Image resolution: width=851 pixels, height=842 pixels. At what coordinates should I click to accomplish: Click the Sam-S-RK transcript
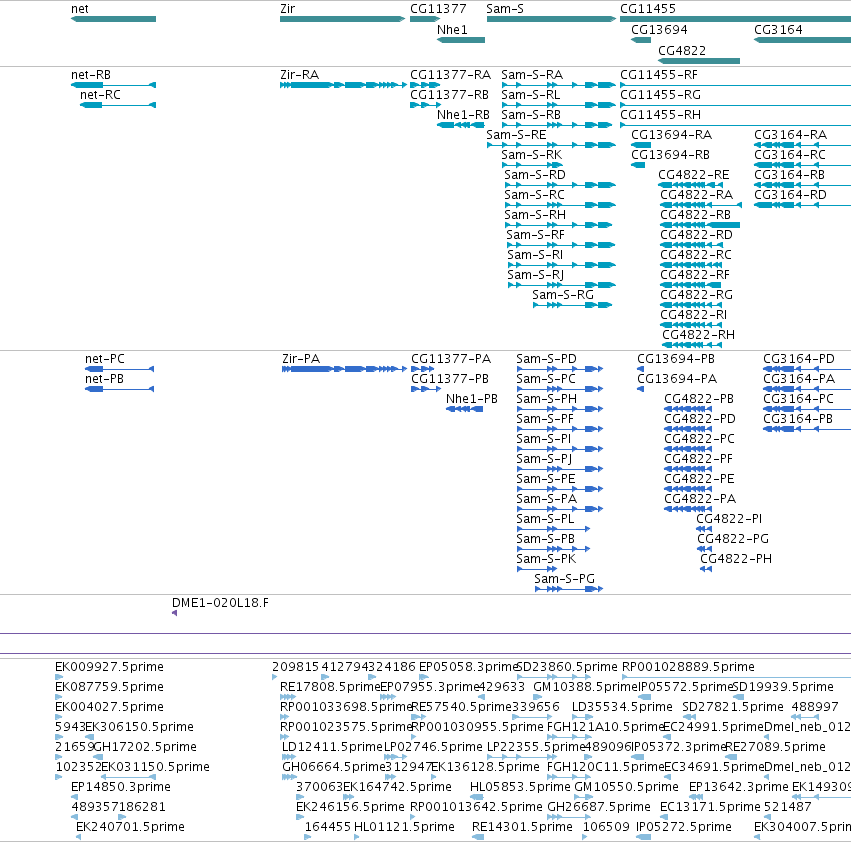pos(532,165)
